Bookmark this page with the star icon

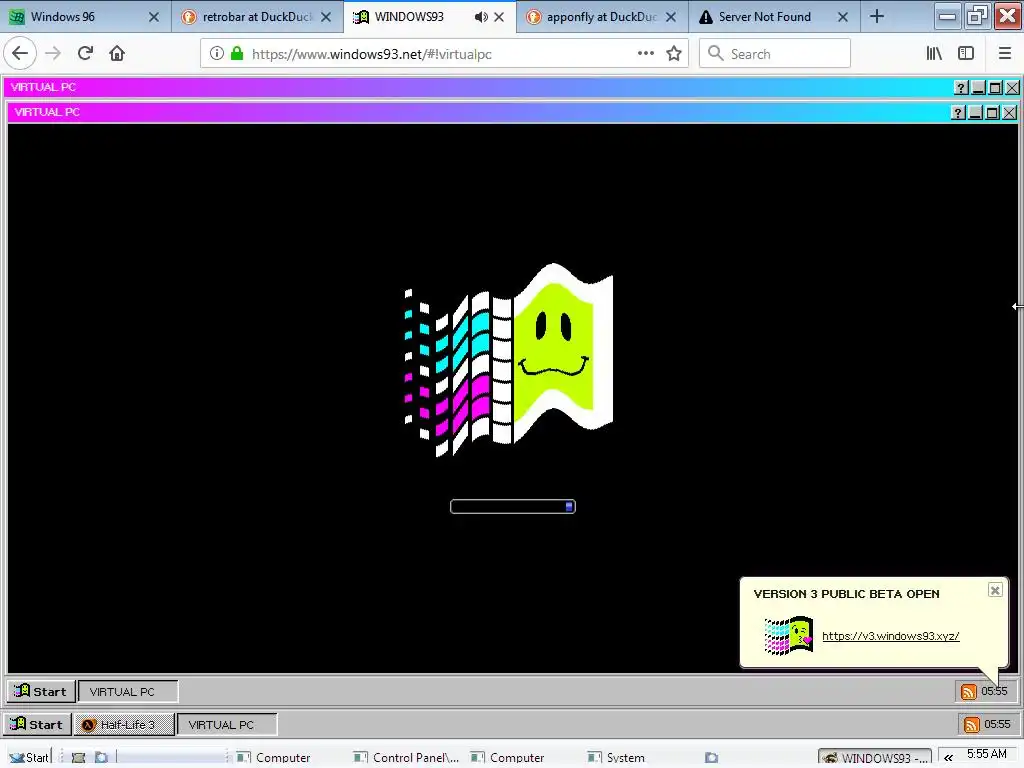click(674, 54)
